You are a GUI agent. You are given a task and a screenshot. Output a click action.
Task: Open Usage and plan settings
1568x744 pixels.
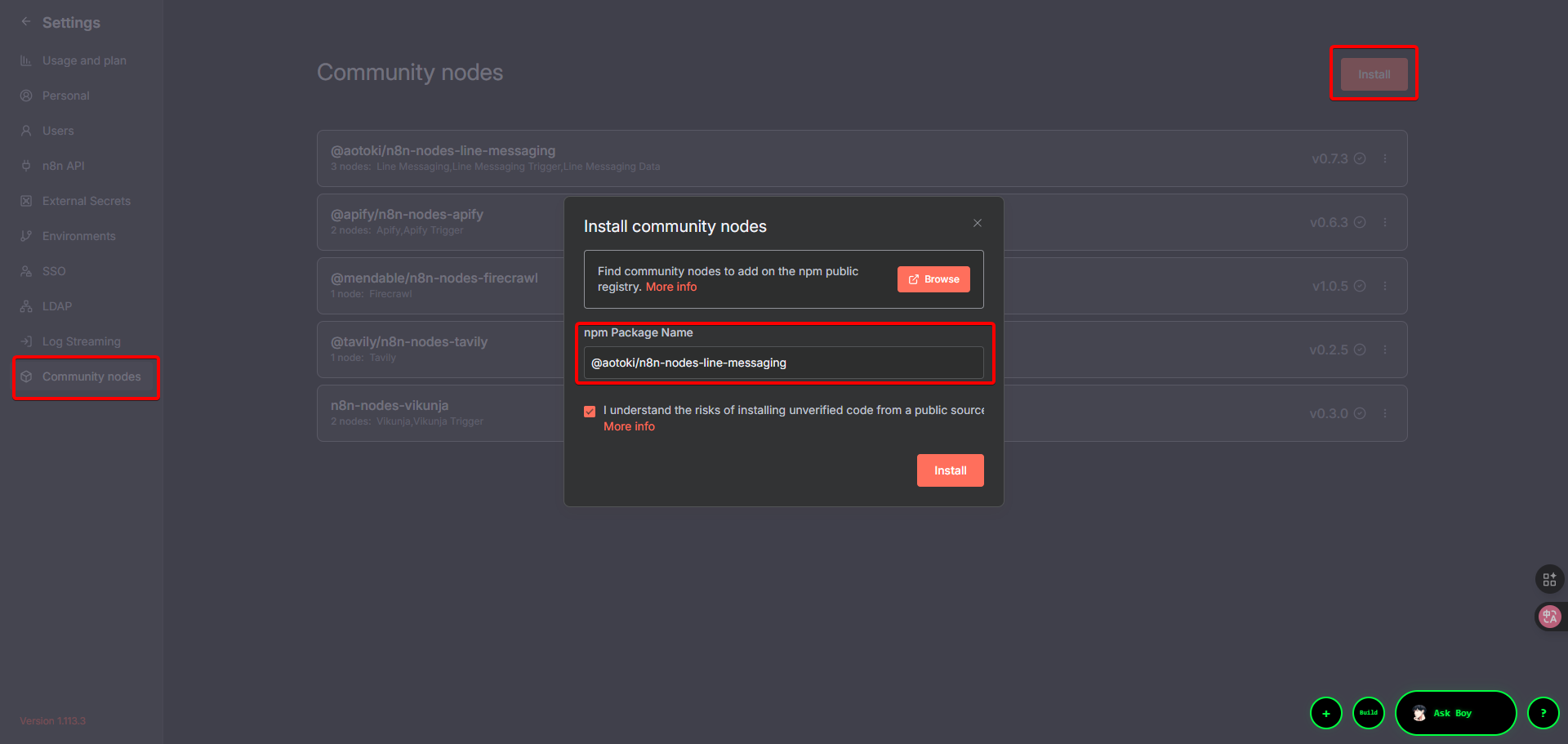tap(84, 60)
